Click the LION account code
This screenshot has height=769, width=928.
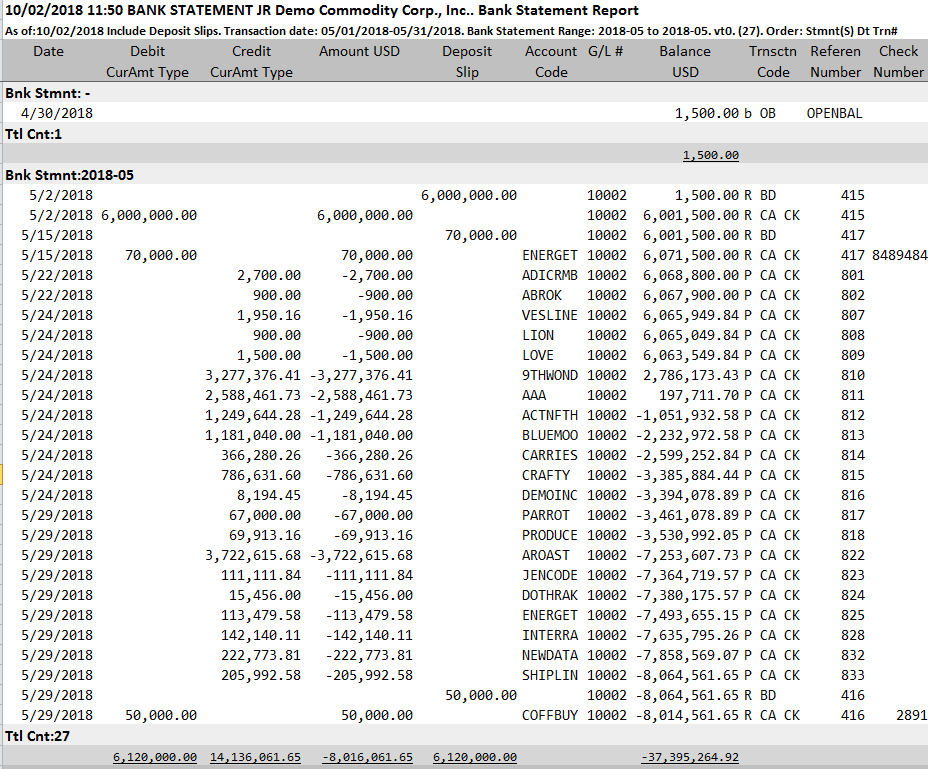tap(537, 336)
